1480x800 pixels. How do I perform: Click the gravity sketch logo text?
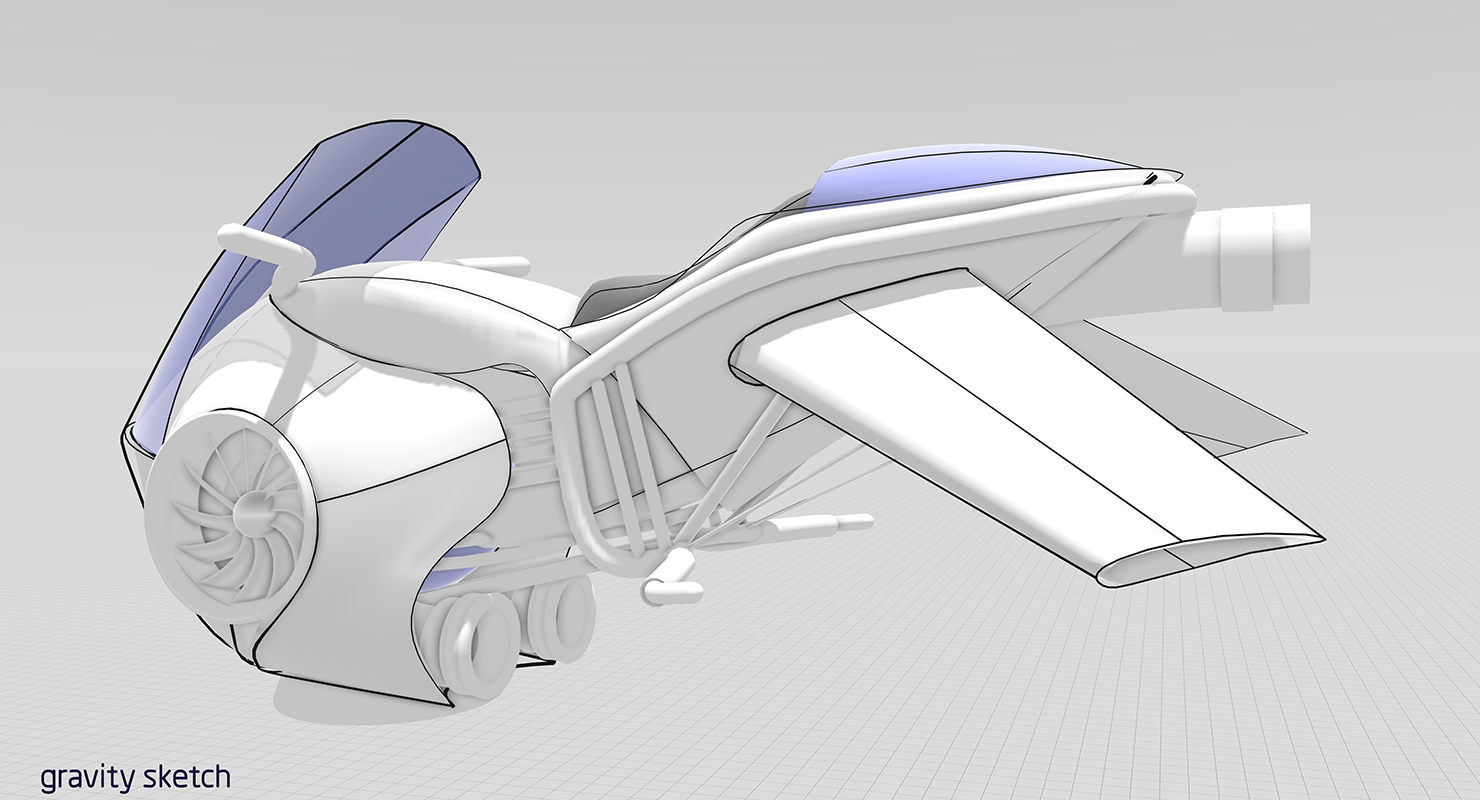coord(135,777)
